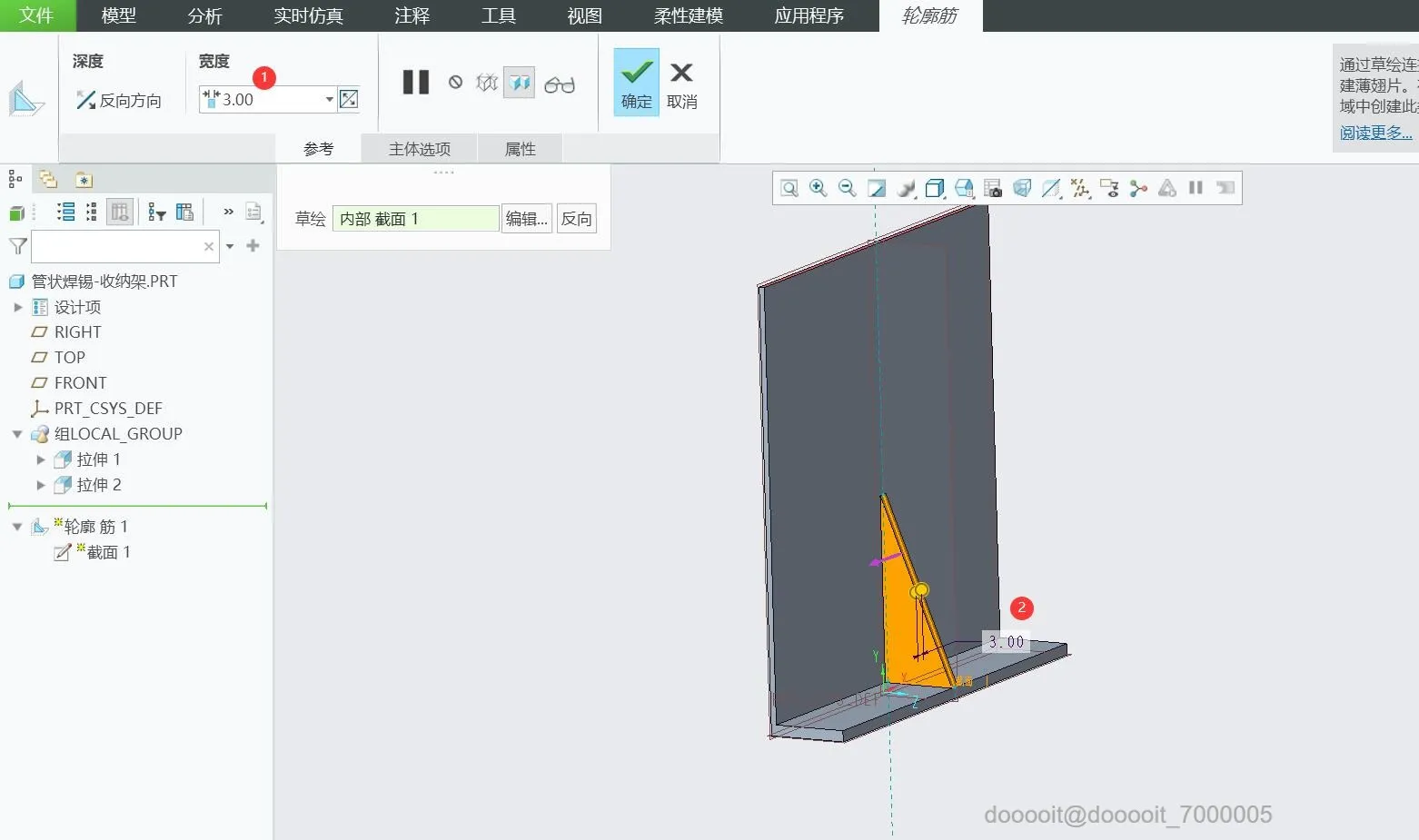Click the width side toggle icon beside 3.00
Viewport: 1419px width, 840px height.
tap(349, 99)
